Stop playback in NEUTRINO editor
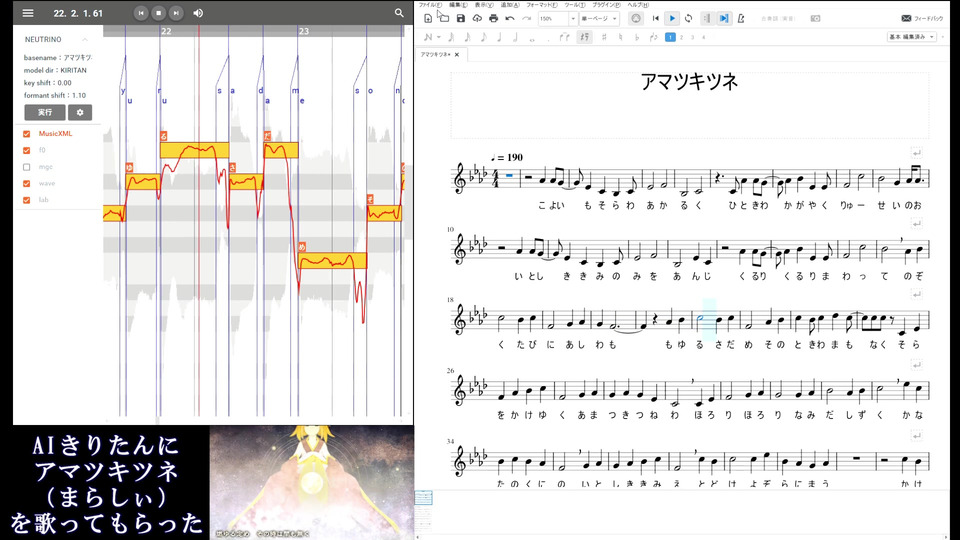 pos(159,13)
